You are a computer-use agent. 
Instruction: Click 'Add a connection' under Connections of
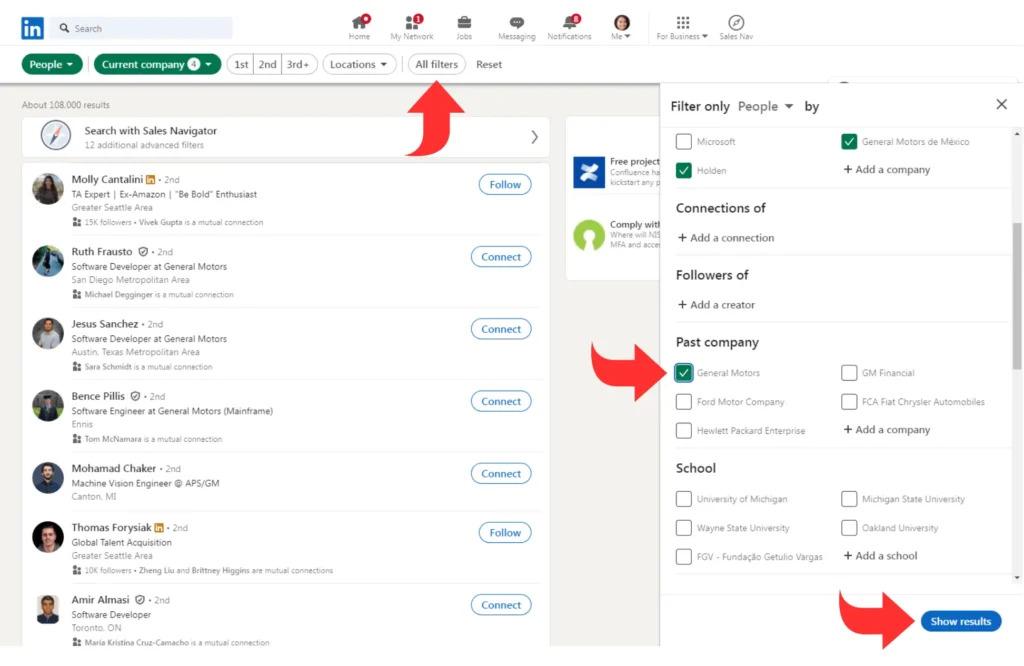point(726,238)
